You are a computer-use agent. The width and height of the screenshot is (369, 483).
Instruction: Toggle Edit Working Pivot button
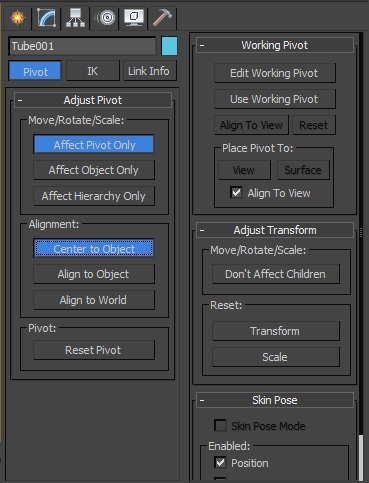click(275, 73)
